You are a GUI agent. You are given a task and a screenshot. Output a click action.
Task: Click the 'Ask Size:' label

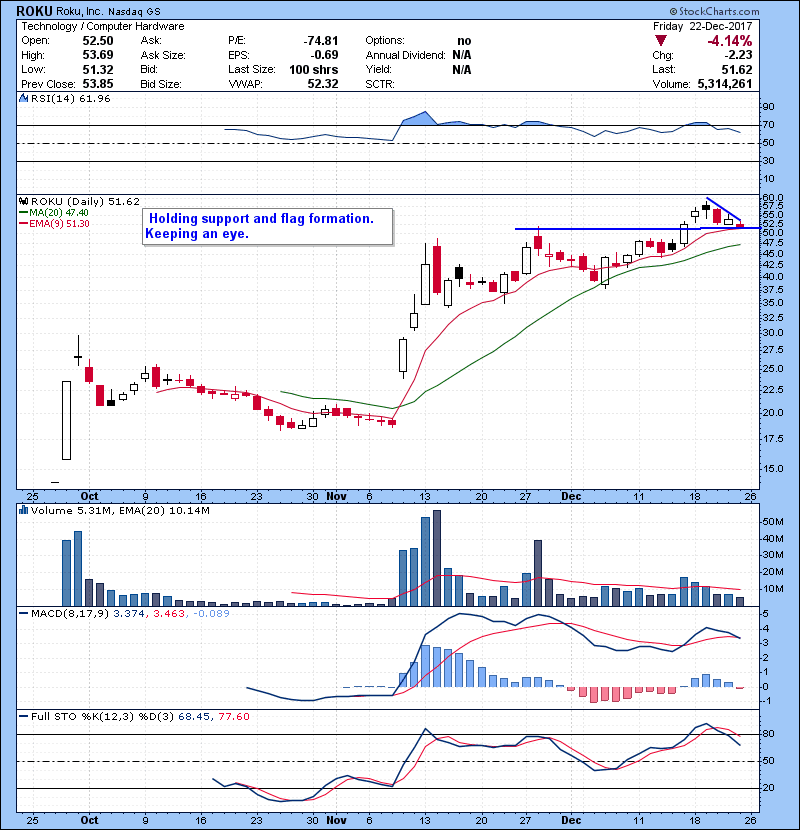click(x=163, y=55)
